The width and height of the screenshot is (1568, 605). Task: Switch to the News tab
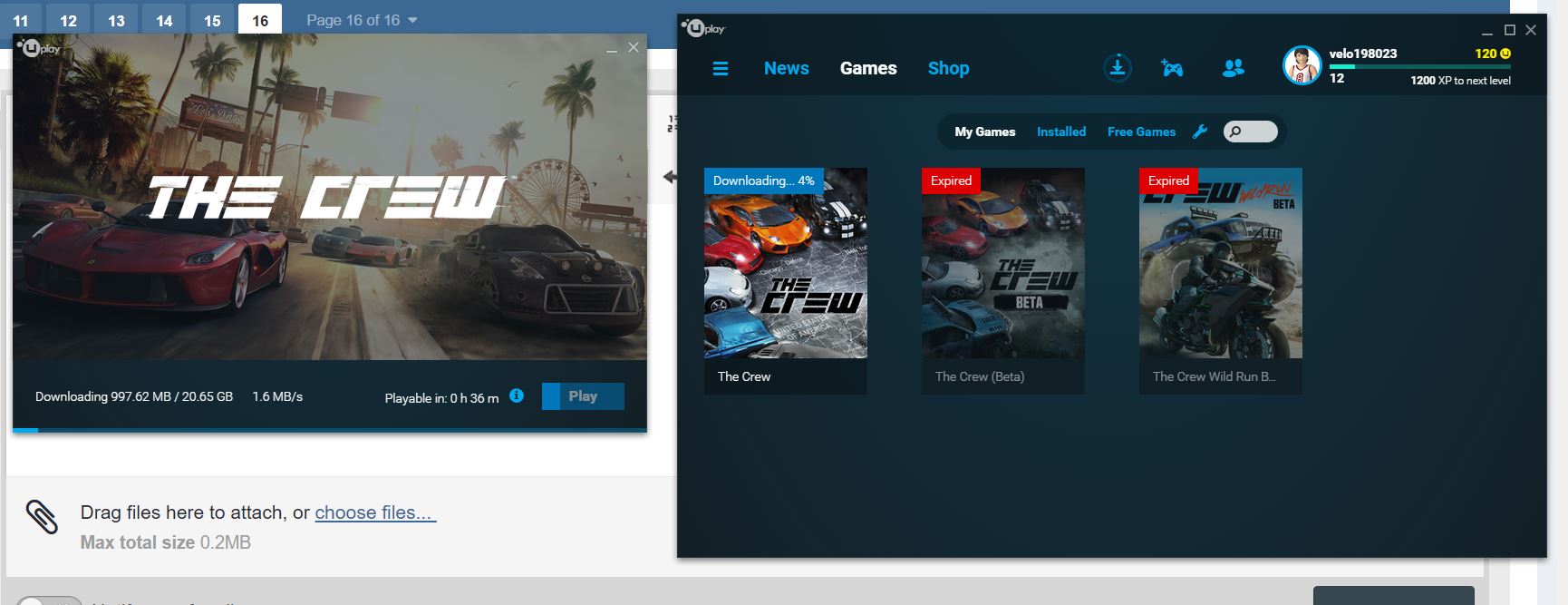[786, 68]
